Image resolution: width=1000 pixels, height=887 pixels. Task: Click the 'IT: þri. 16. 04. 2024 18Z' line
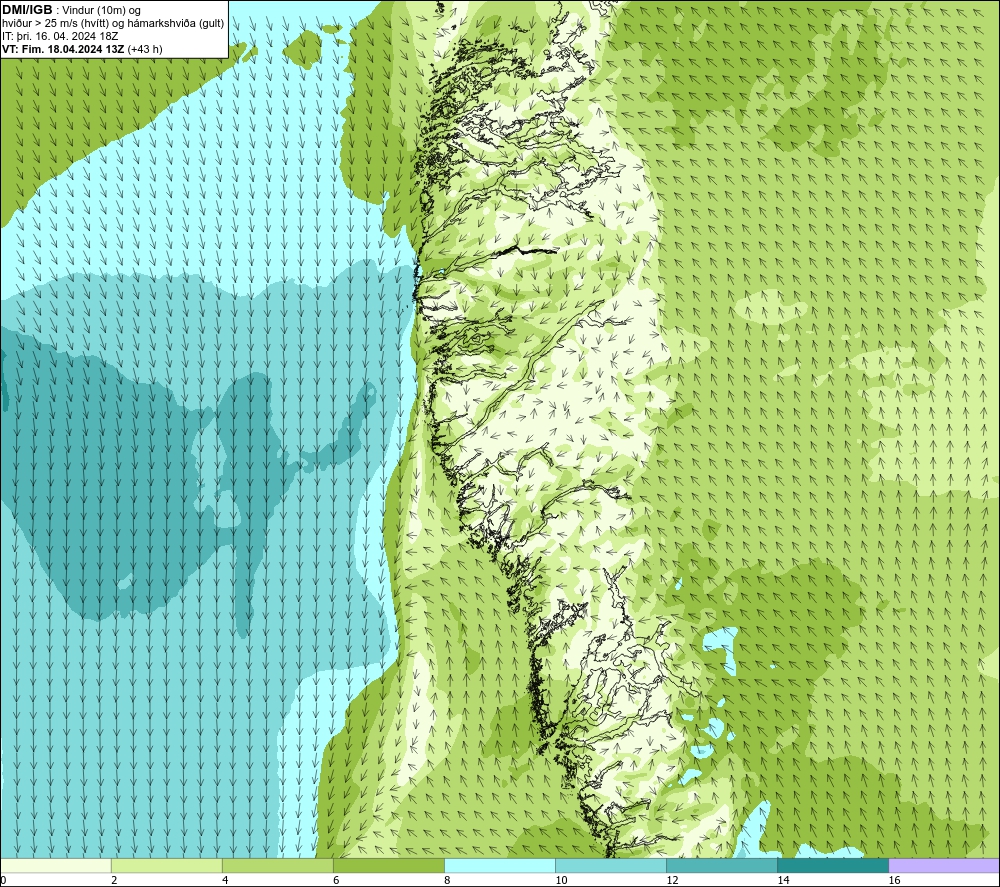61,36
